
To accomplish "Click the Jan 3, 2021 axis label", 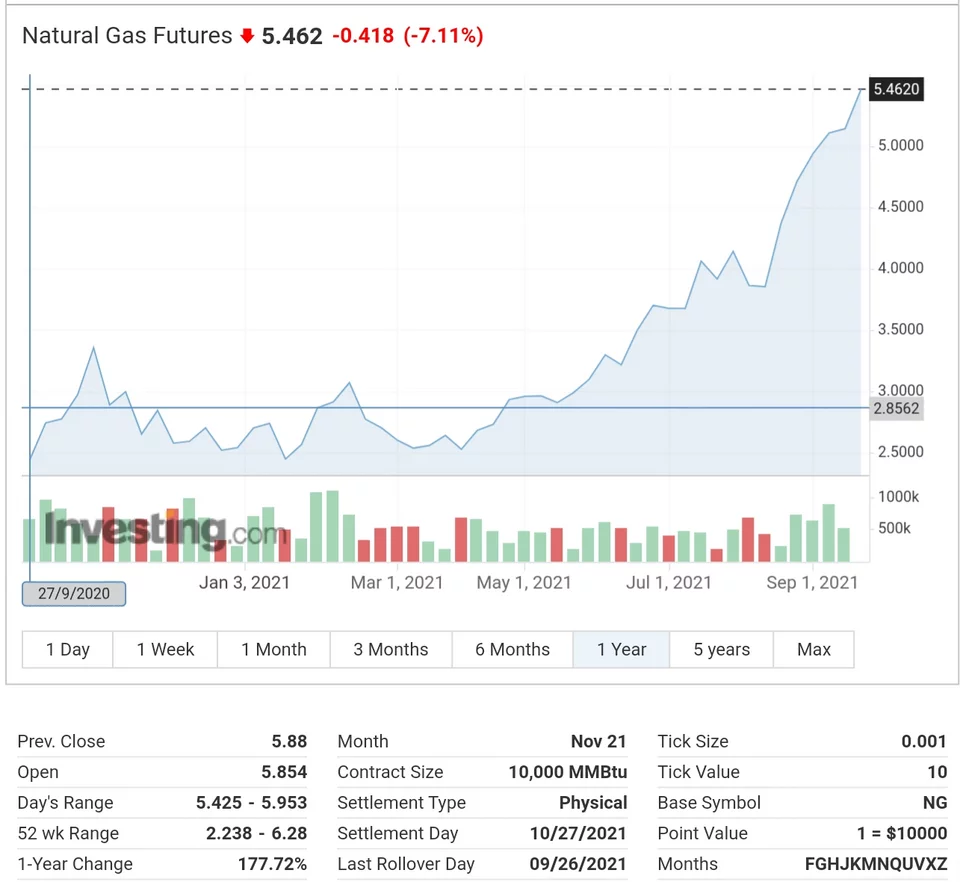I will (244, 582).
